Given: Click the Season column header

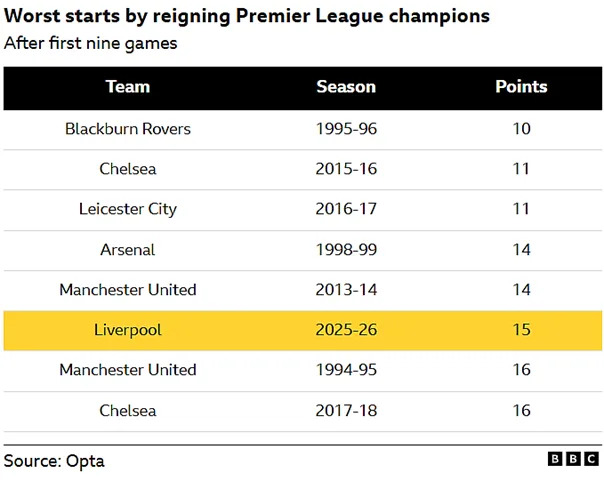Looking at the screenshot, I should click(x=346, y=87).
